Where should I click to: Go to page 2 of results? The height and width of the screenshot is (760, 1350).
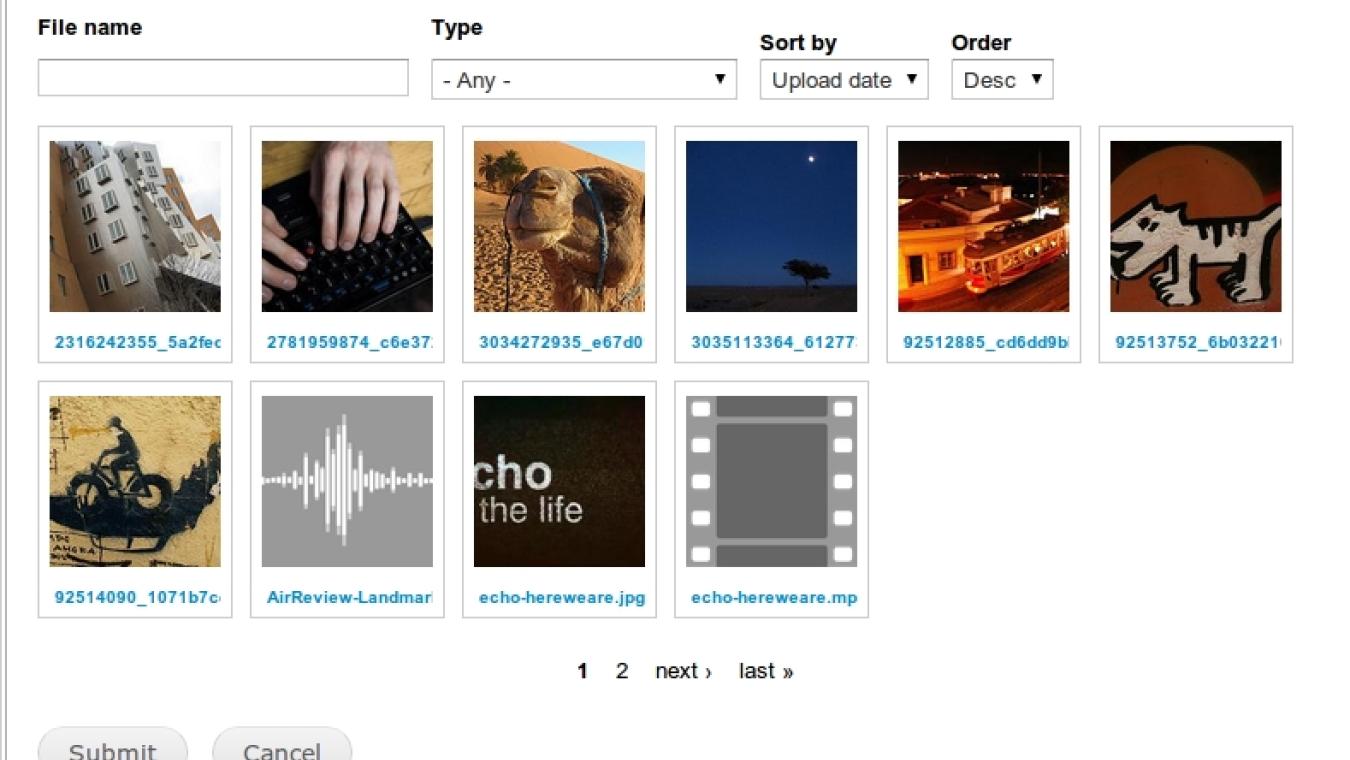[622, 671]
